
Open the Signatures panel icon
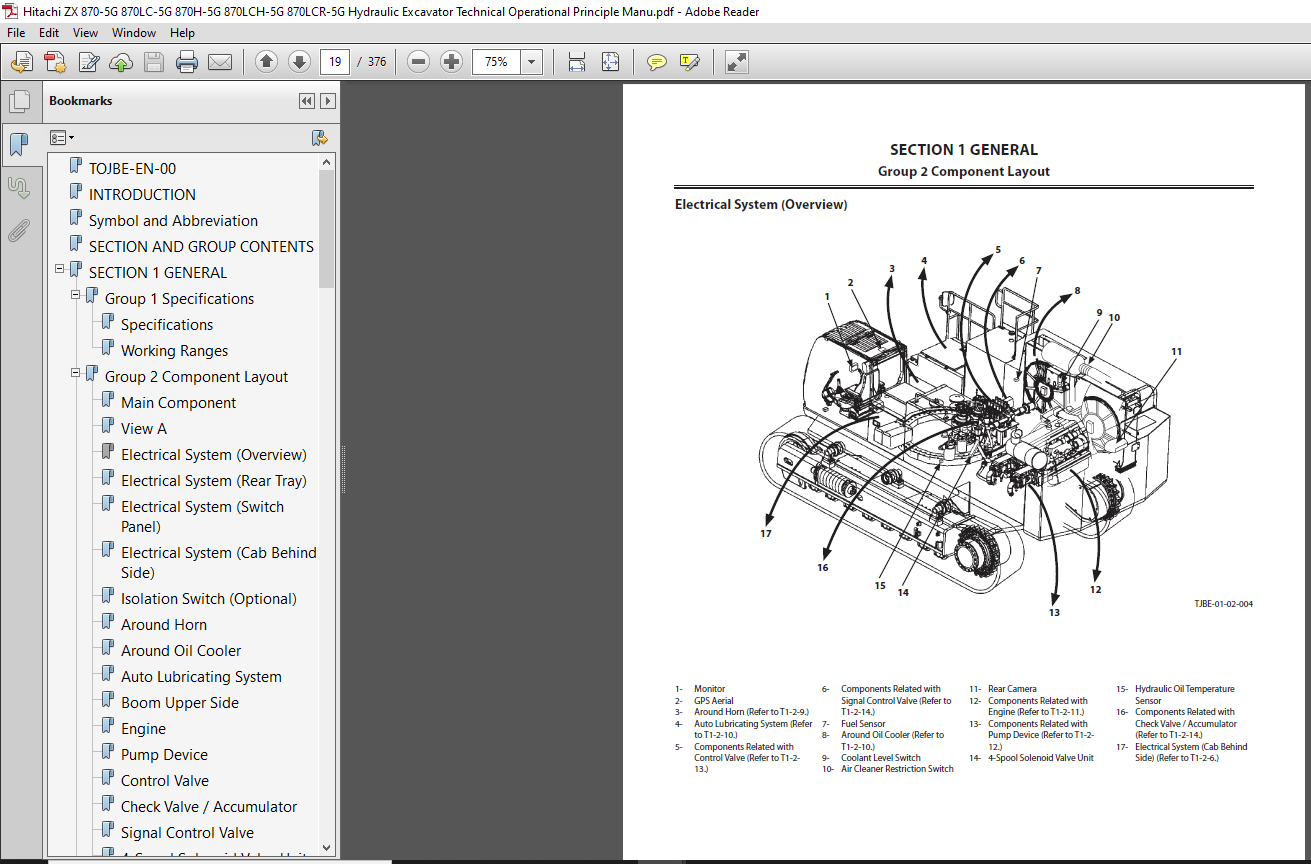click(x=19, y=187)
